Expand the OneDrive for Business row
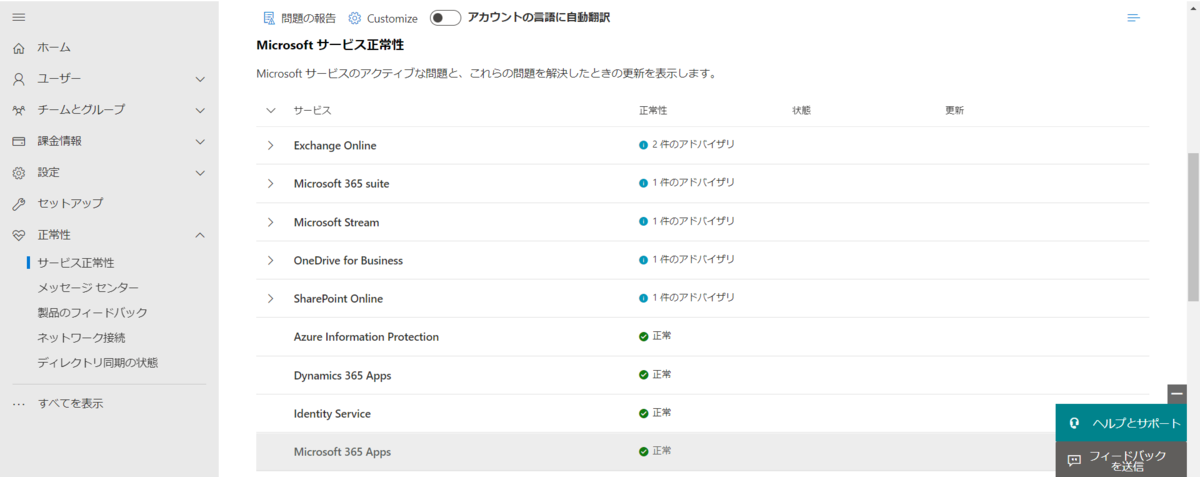 (x=270, y=261)
